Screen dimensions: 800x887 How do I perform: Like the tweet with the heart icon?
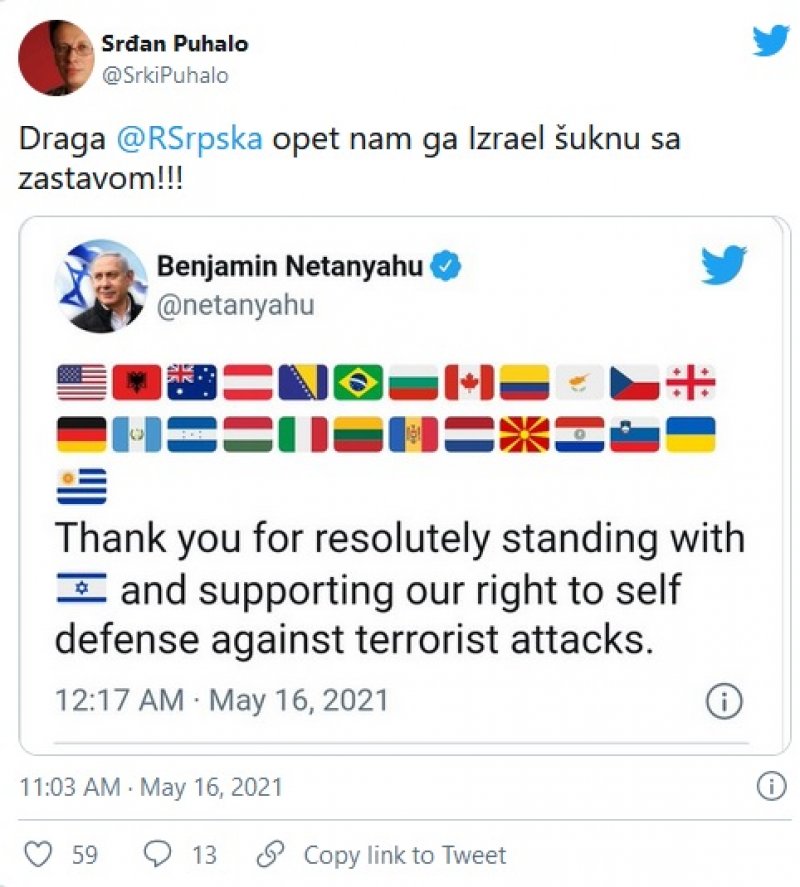pos(37,855)
